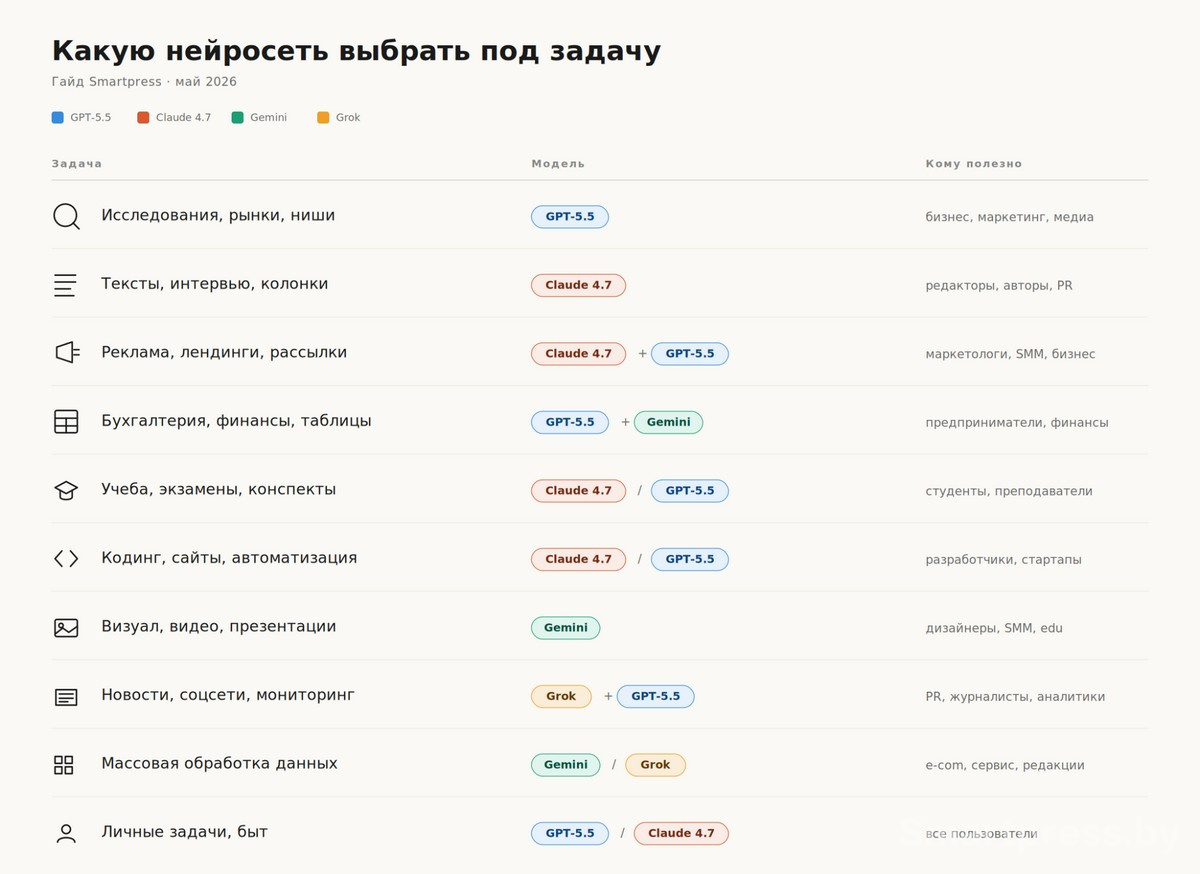
Task: Click the text маркетологи, SMM, бизнес
Action: (1010, 354)
